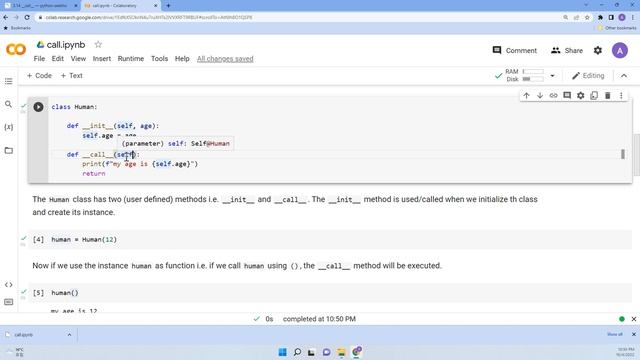The height and width of the screenshot is (360, 640).
Task: Star the call.ipynb notebook
Action: tap(98, 44)
